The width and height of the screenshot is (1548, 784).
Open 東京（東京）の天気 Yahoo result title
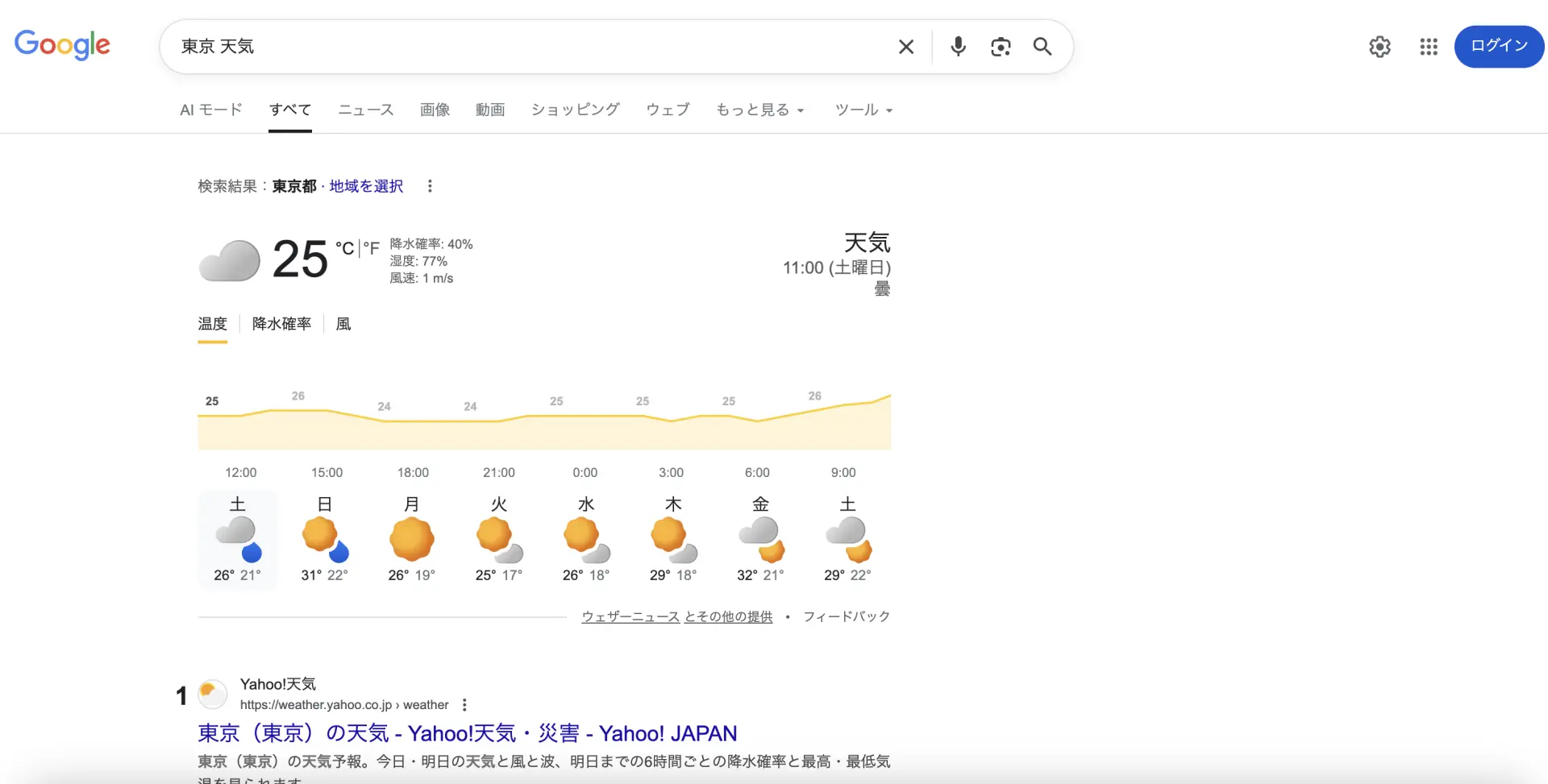point(468,733)
